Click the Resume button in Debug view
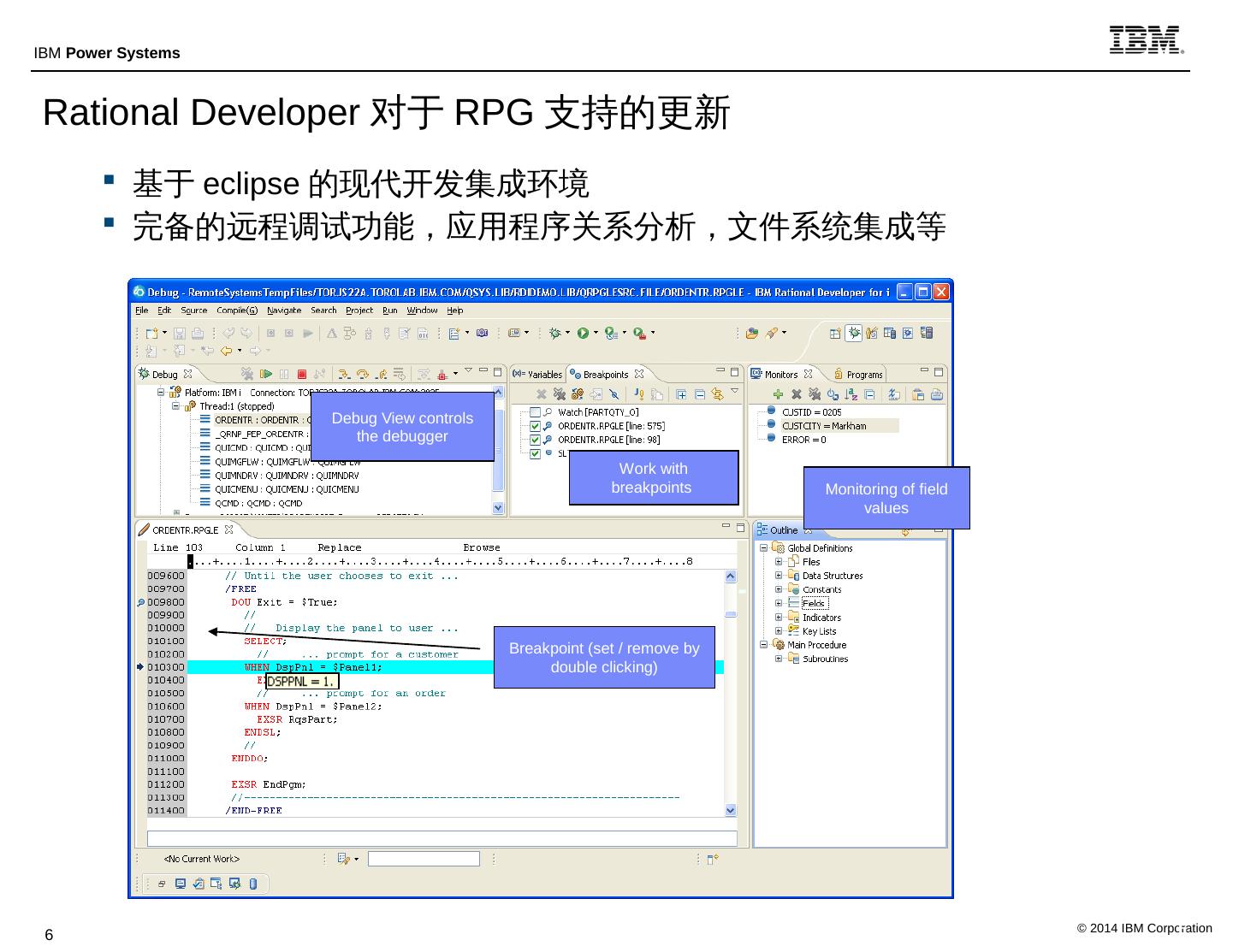Image resolution: width=1233 pixels, height=952 pixels. pos(266,374)
